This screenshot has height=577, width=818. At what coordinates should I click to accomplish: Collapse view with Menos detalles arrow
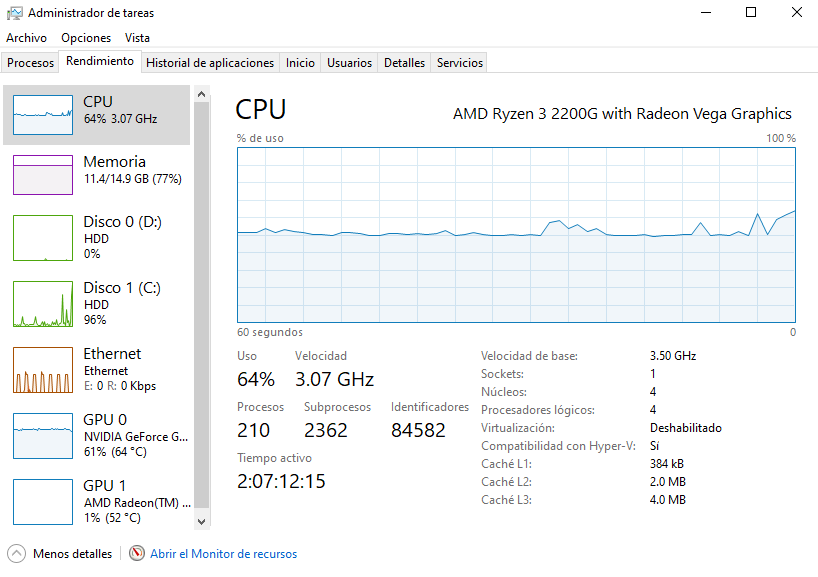[x=17, y=554]
